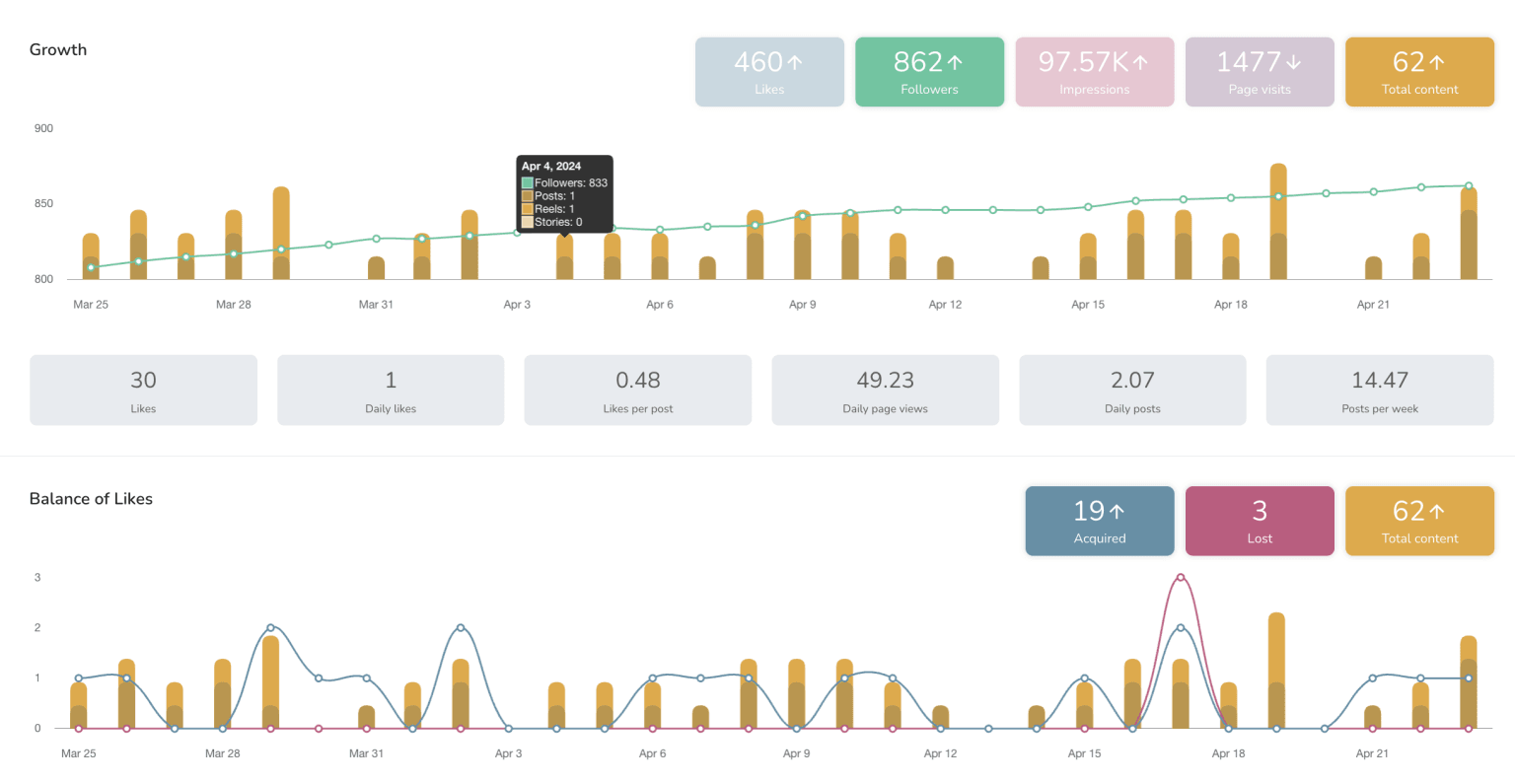Enable the Impressions series card
This screenshot has width=1515, height=784.
(x=1095, y=72)
